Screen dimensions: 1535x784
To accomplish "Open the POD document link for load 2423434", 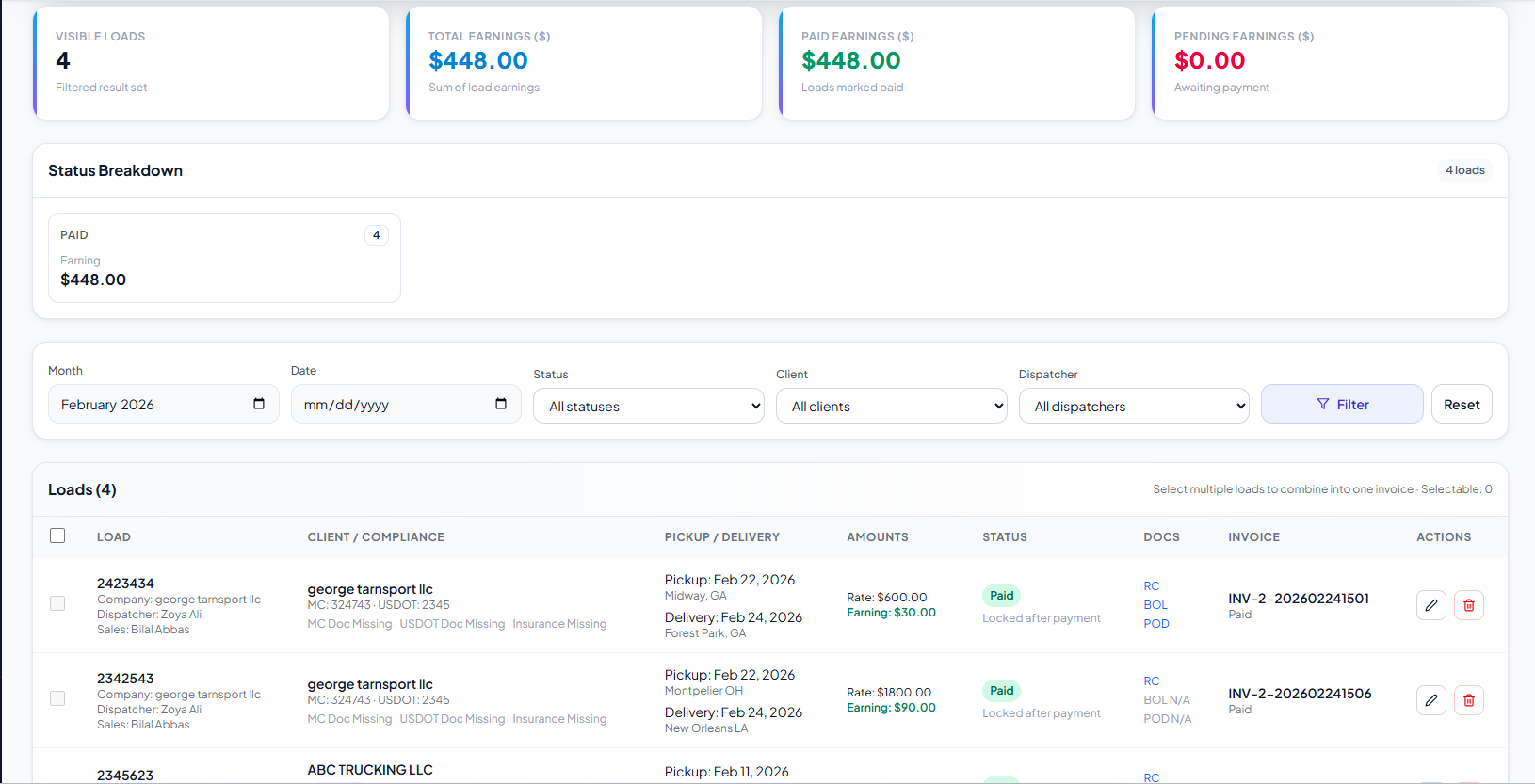I will click(x=1155, y=624).
